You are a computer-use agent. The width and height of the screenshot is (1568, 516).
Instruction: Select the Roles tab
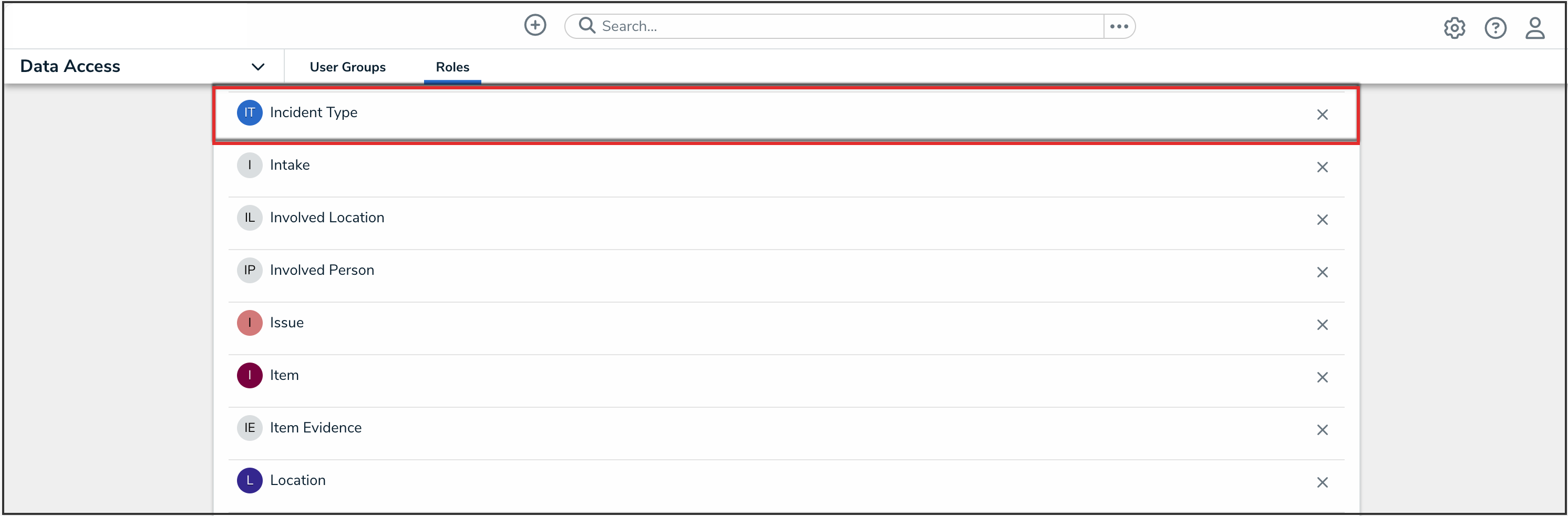coord(452,67)
